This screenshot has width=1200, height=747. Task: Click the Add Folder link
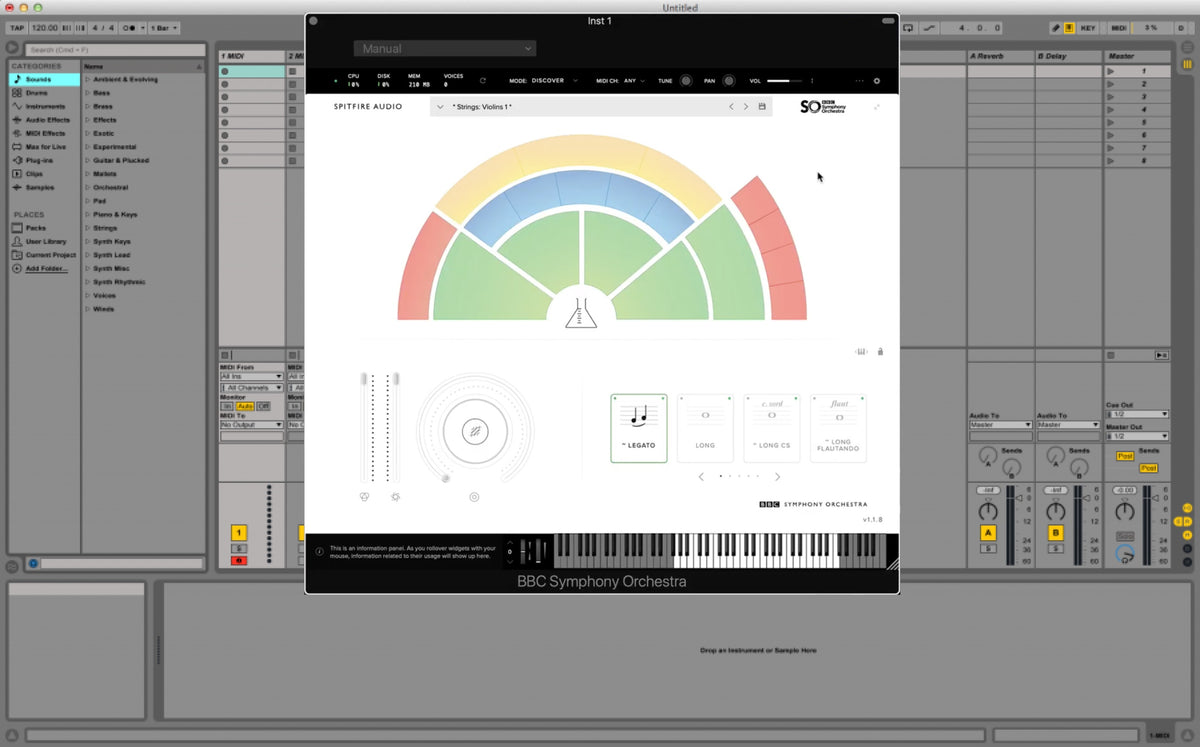(46, 269)
